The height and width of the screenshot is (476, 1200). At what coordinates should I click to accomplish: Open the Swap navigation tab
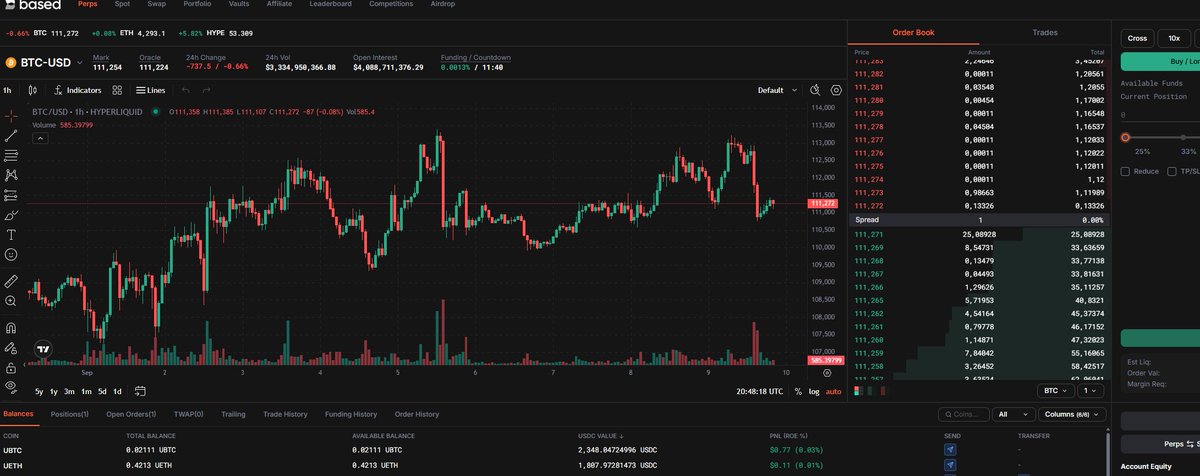point(156,4)
